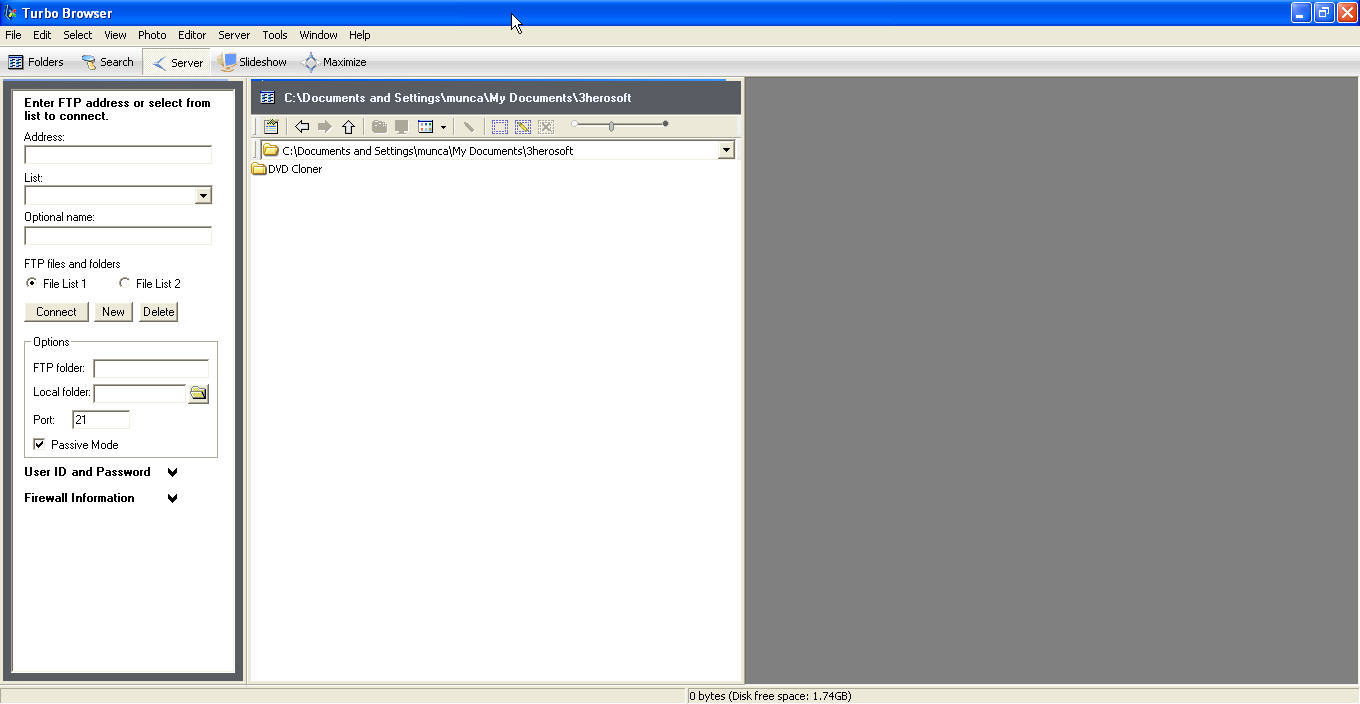
Task: Go back to previous folder
Action: point(302,126)
